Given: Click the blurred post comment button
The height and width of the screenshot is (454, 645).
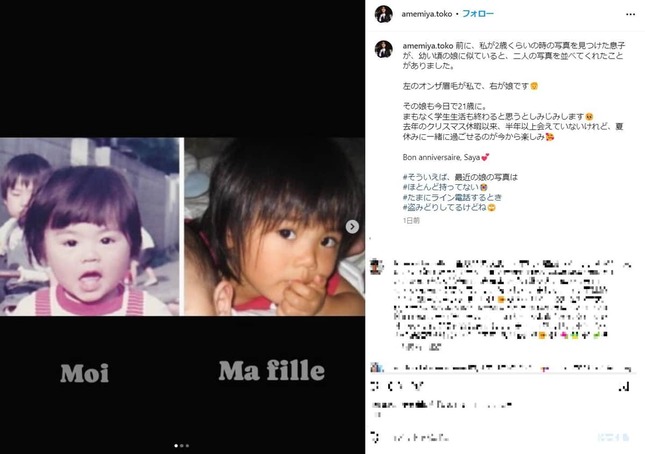Looking at the screenshot, I should click(x=613, y=437).
